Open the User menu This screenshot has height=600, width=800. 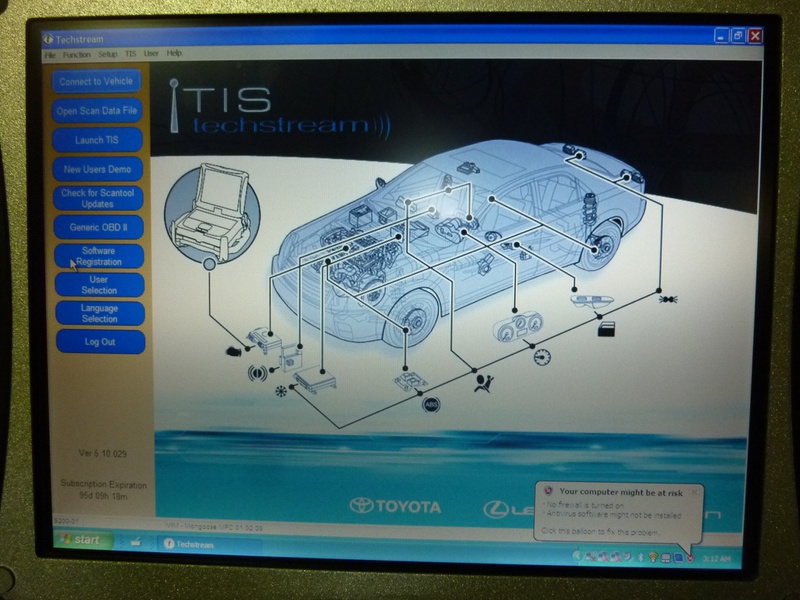click(151, 53)
